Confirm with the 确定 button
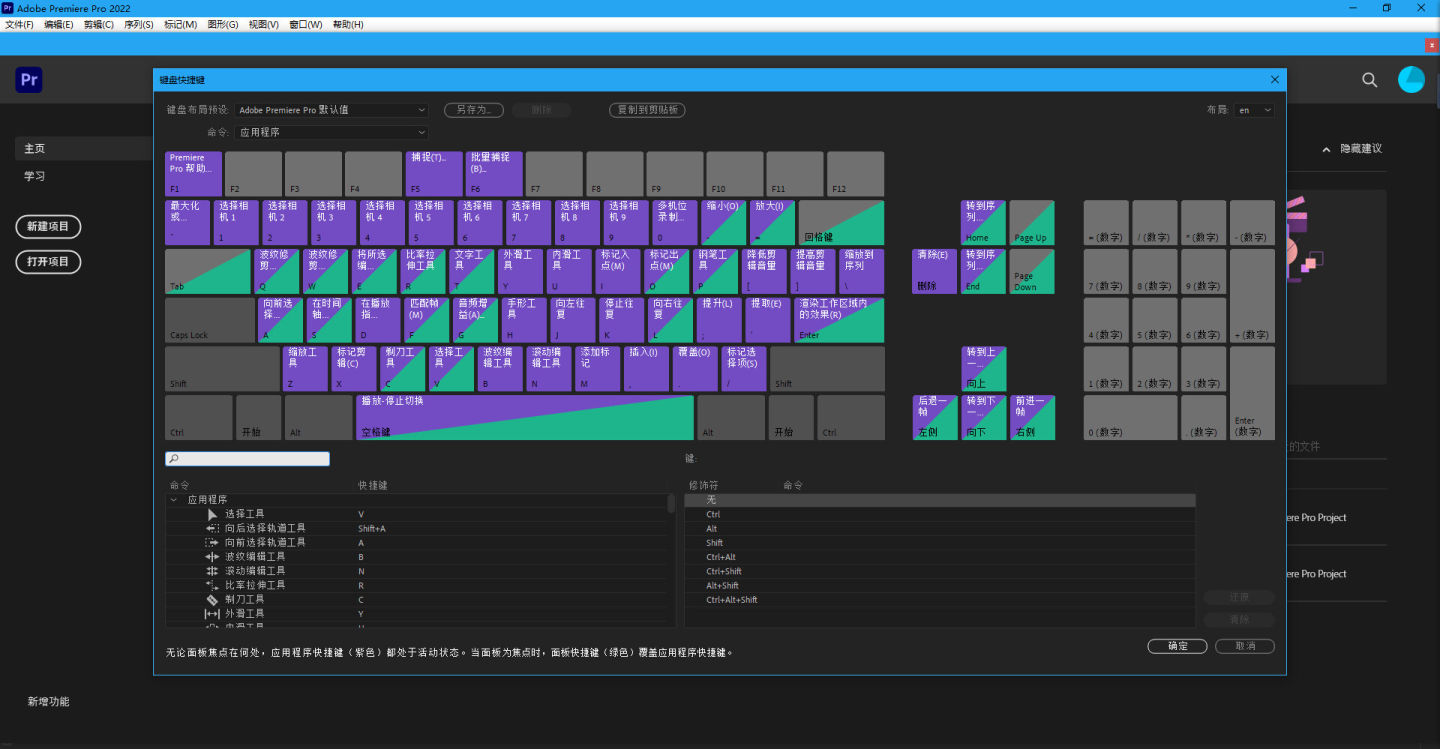The image size is (1440, 749). pyautogui.click(x=1178, y=646)
